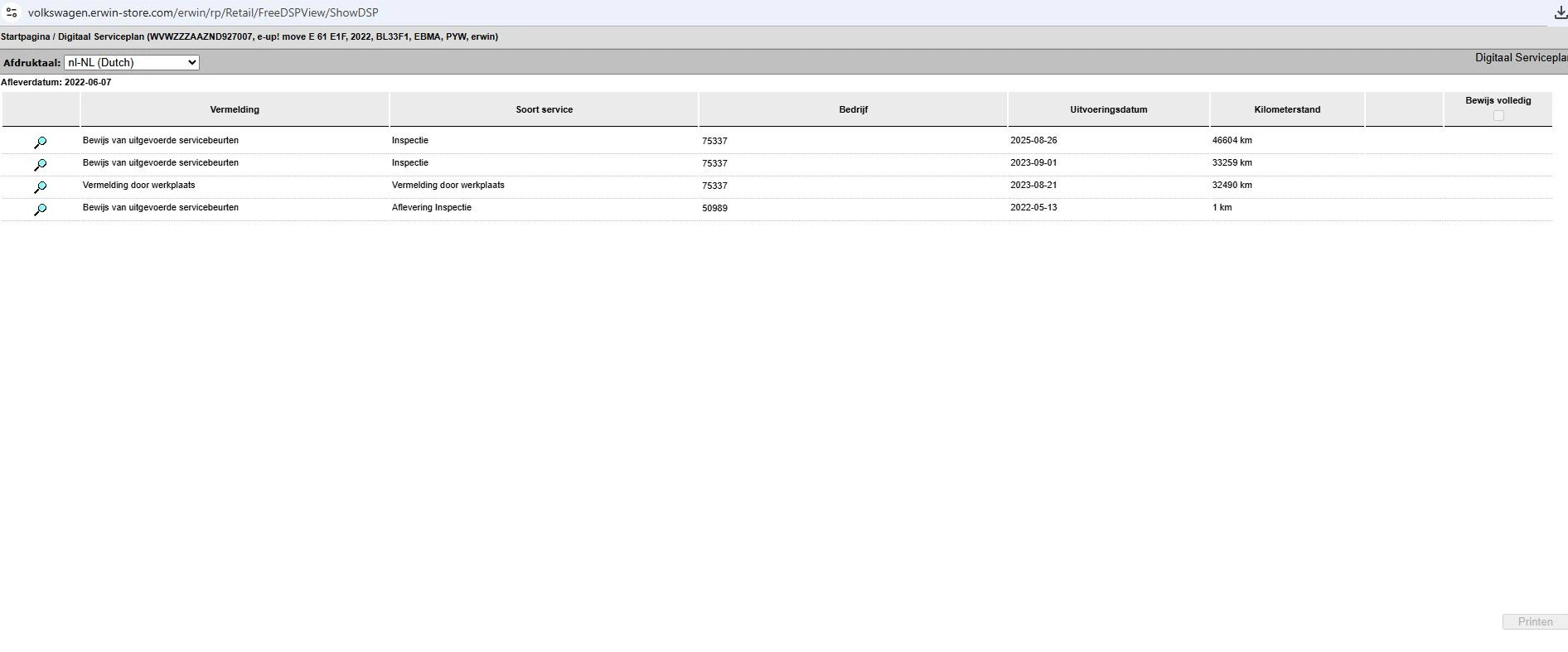This screenshot has height=652, width=1568.
Task: Select the row for company 50989
Action: (777, 209)
